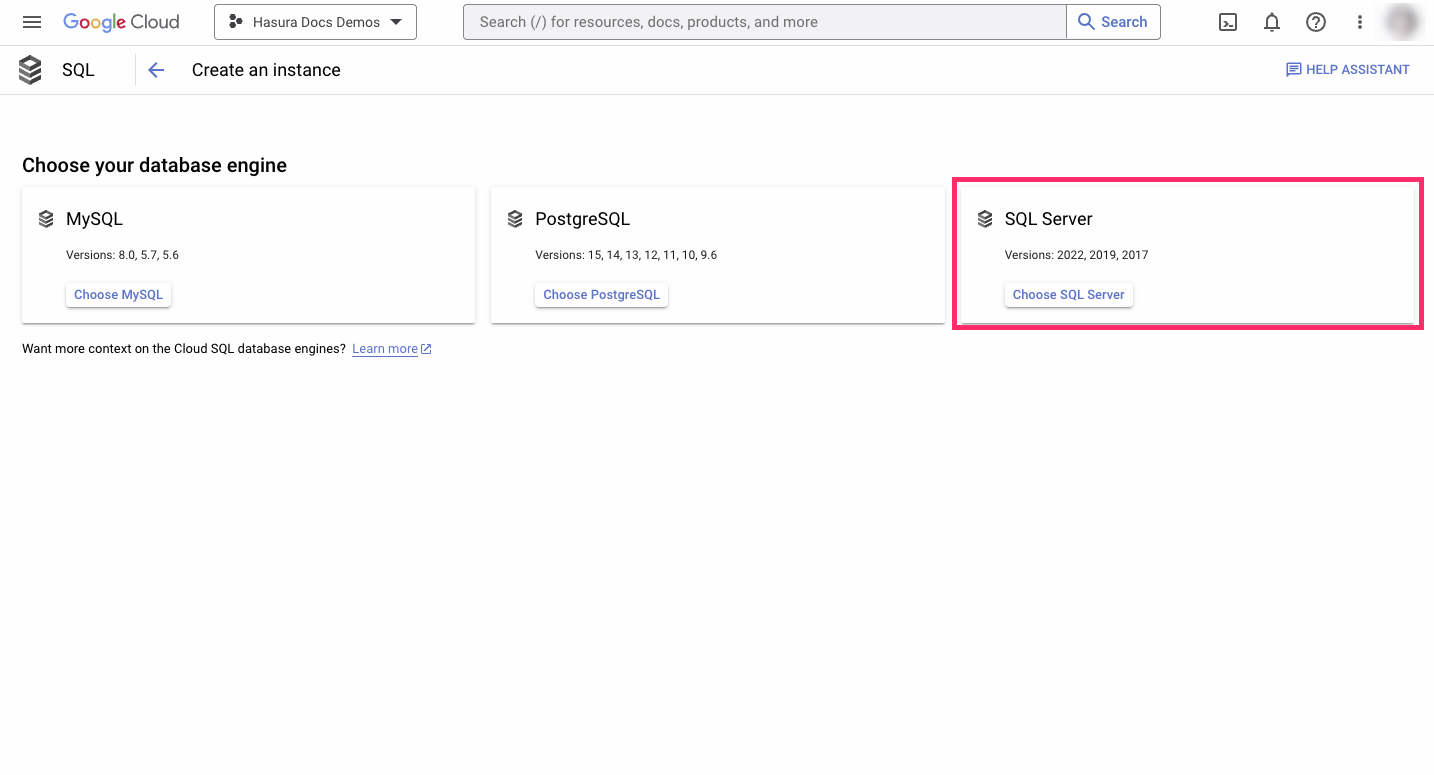Click the 'Create an instance' page title
The height and width of the screenshot is (775, 1434).
266,70
